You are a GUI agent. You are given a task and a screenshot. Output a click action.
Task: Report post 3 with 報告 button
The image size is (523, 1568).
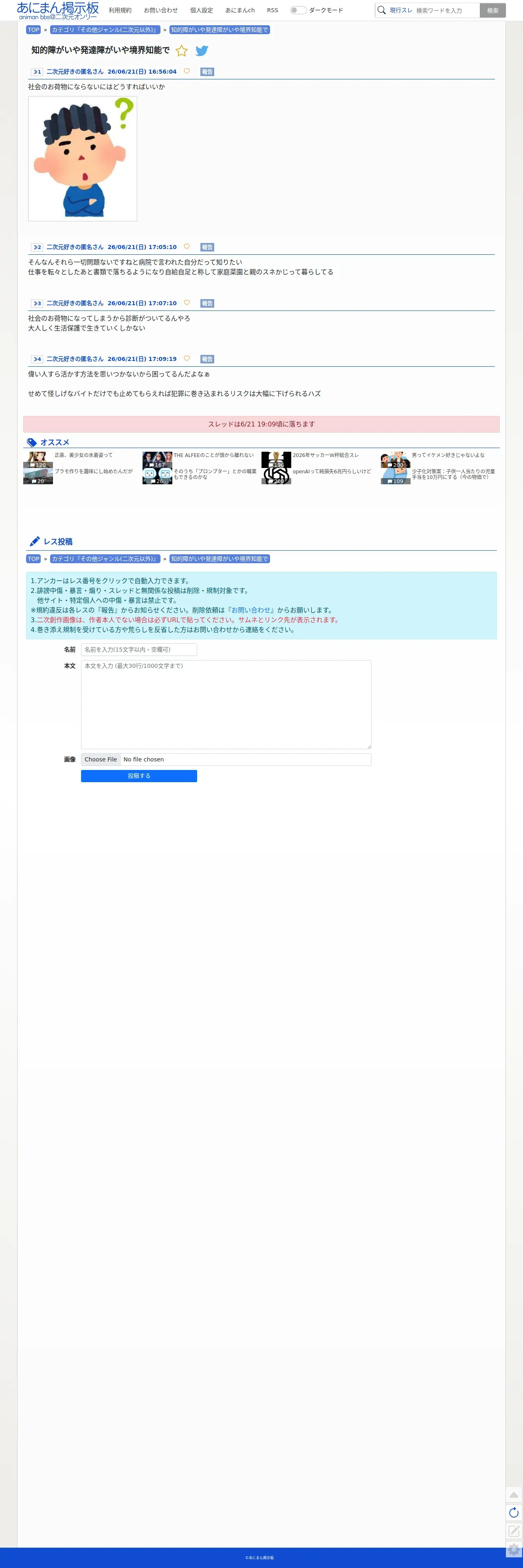tap(207, 303)
